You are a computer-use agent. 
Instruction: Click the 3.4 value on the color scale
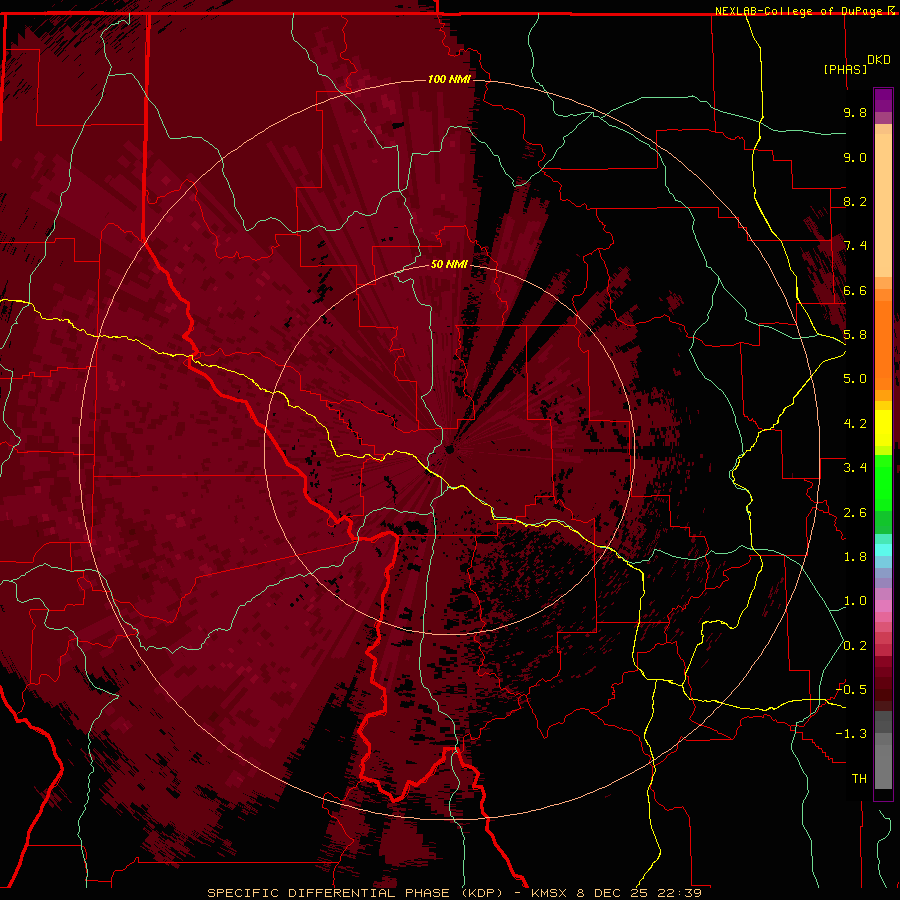point(855,468)
